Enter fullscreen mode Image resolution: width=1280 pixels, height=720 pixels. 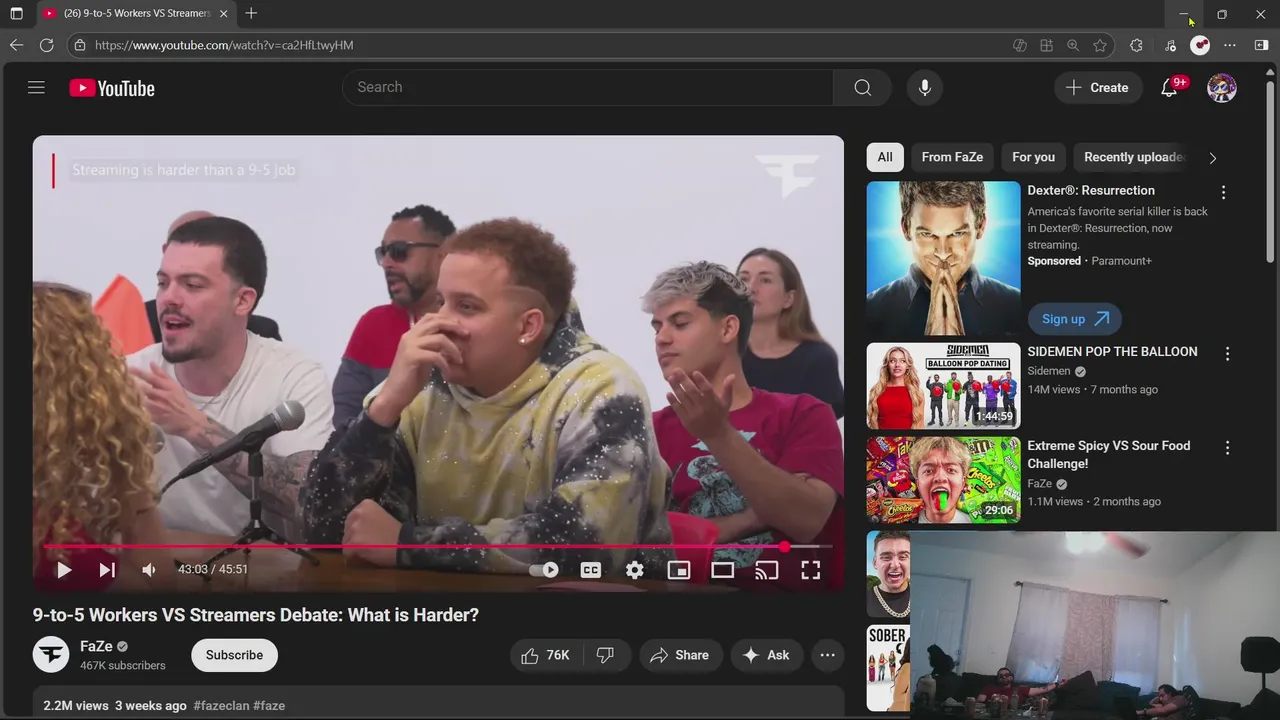coord(811,570)
